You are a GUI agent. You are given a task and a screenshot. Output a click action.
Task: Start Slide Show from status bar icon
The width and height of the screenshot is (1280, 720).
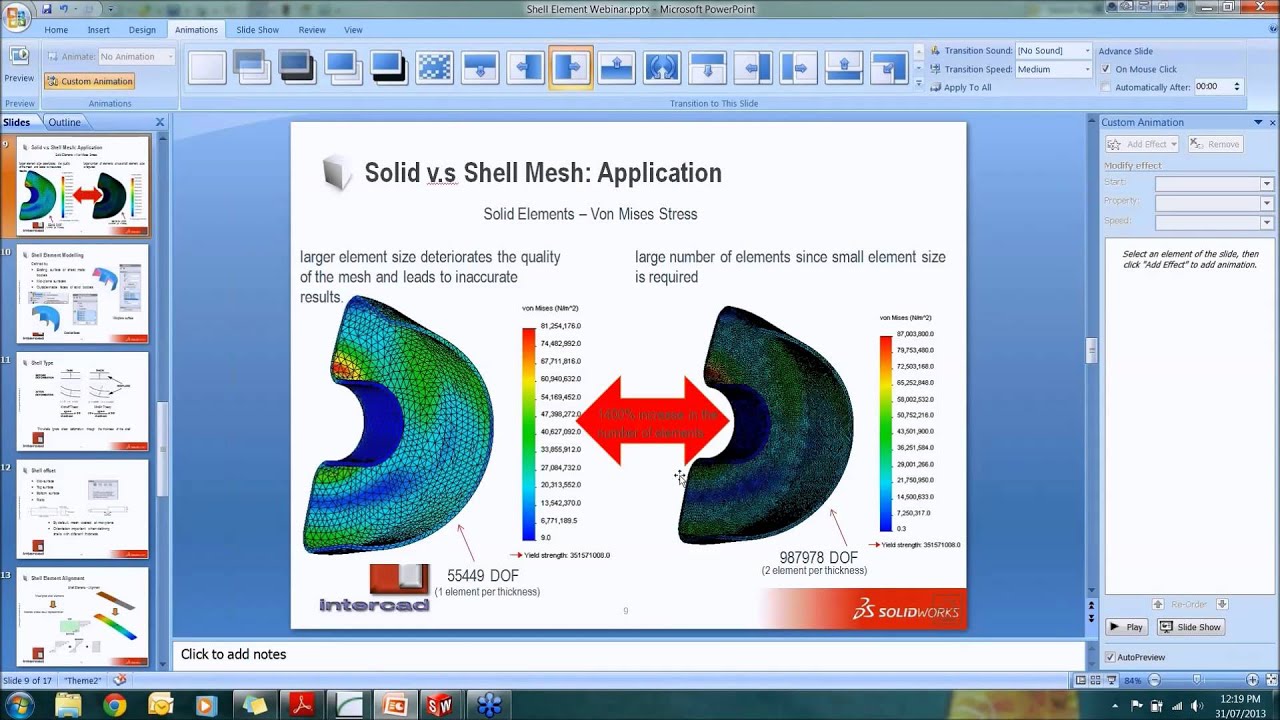pos(1111,681)
